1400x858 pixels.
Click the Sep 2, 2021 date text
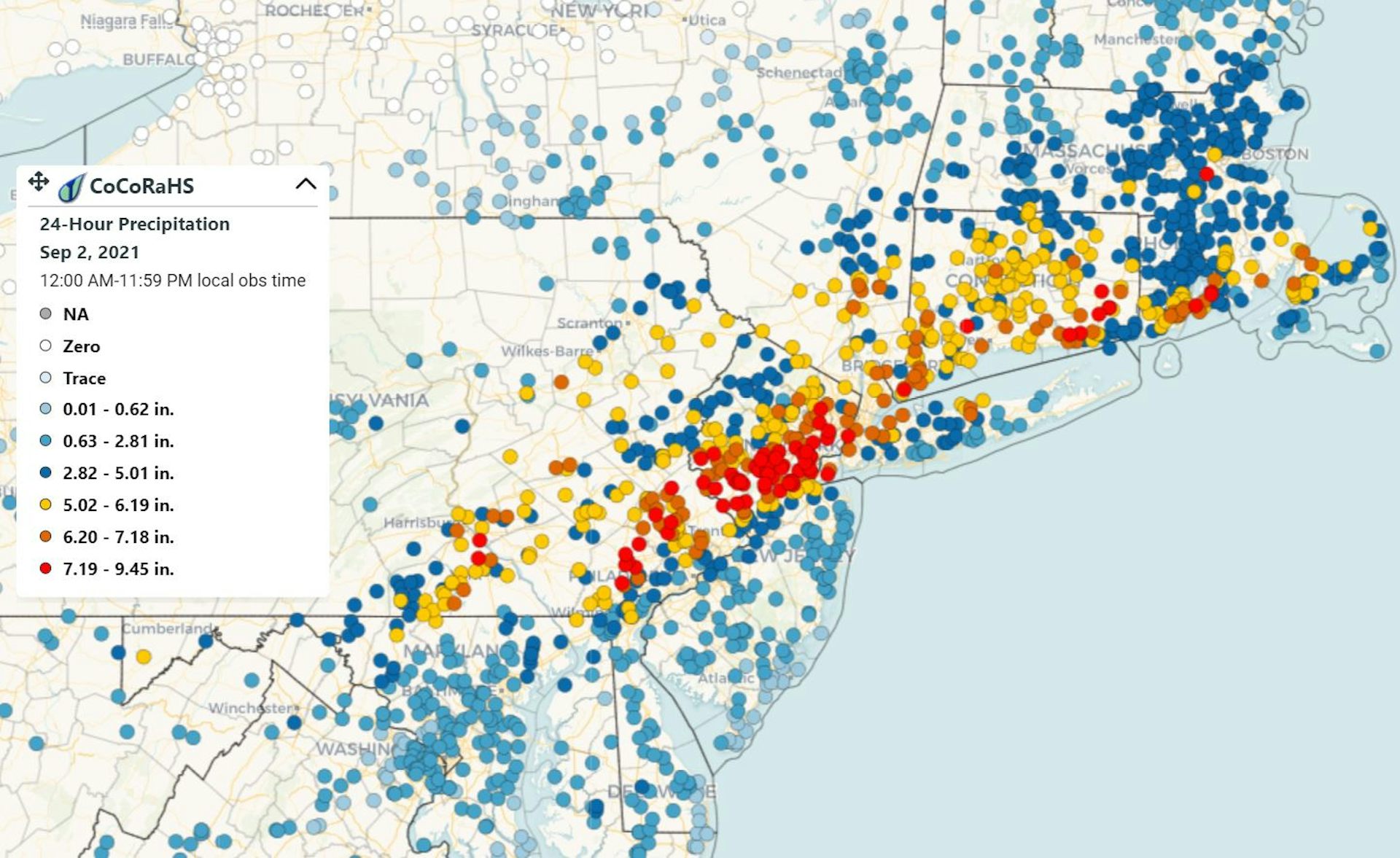pos(89,252)
